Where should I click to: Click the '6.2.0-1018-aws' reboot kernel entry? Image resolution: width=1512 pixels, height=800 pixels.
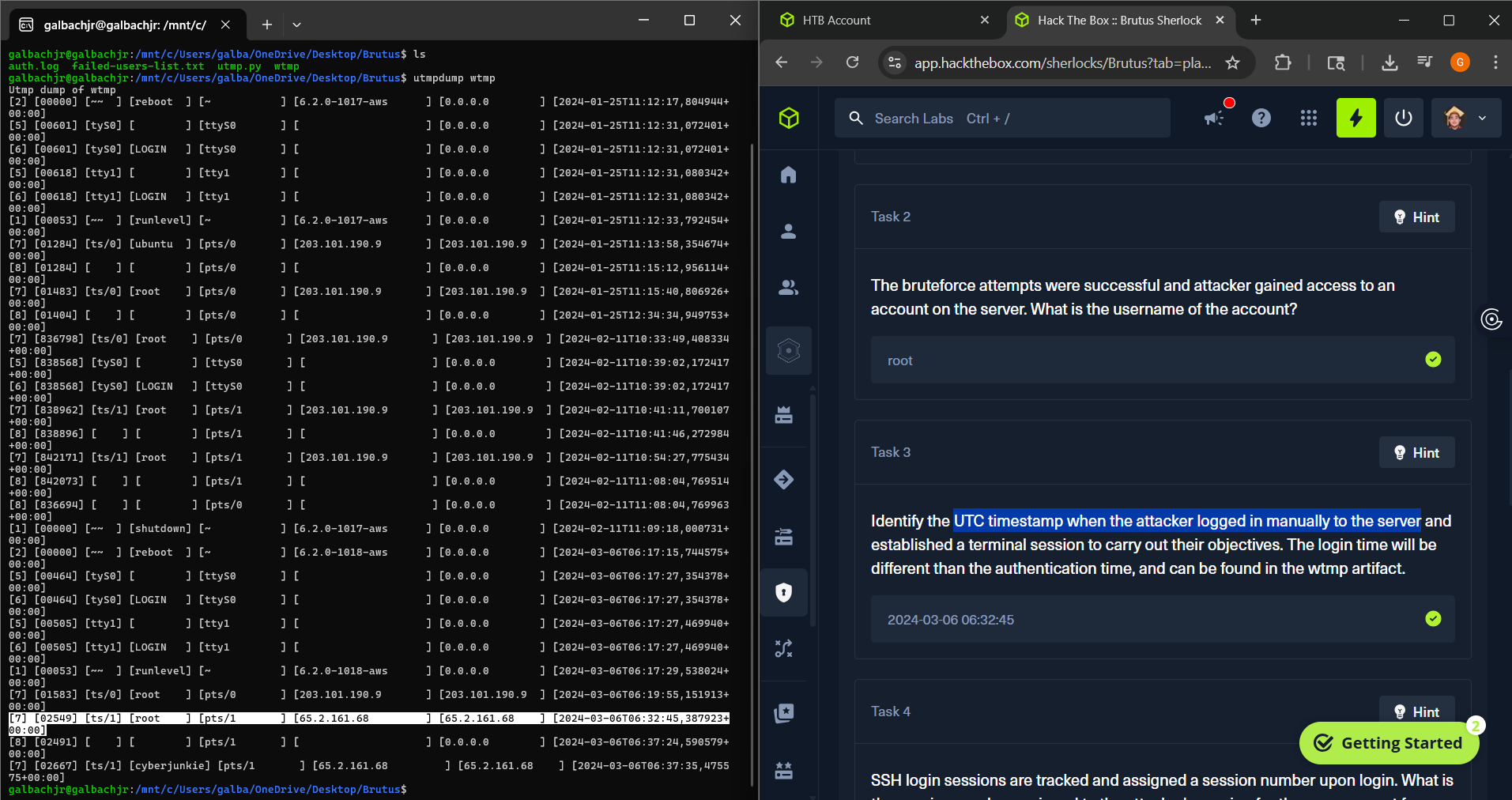pos(344,553)
